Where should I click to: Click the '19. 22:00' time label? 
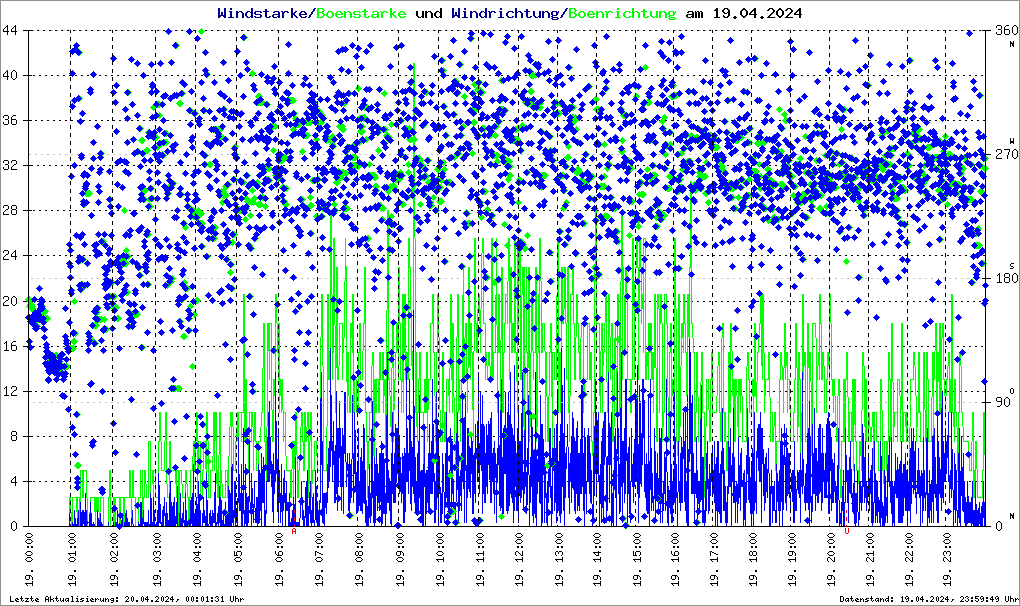point(909,560)
